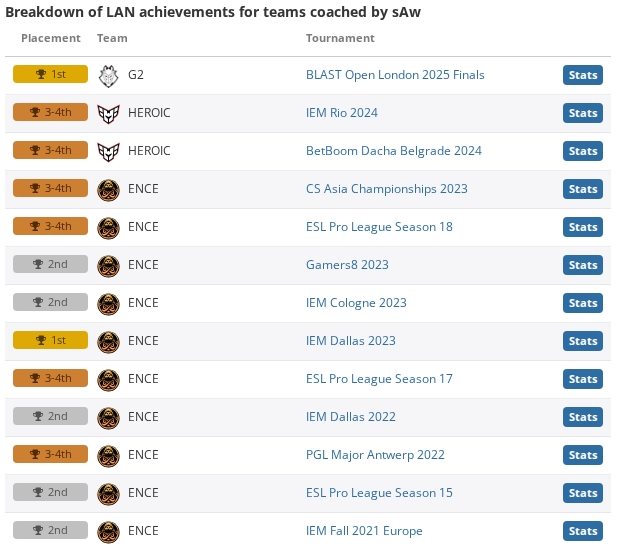617x546 pixels.
Task: View Stats for IEM Rio 2024
Action: click(583, 113)
